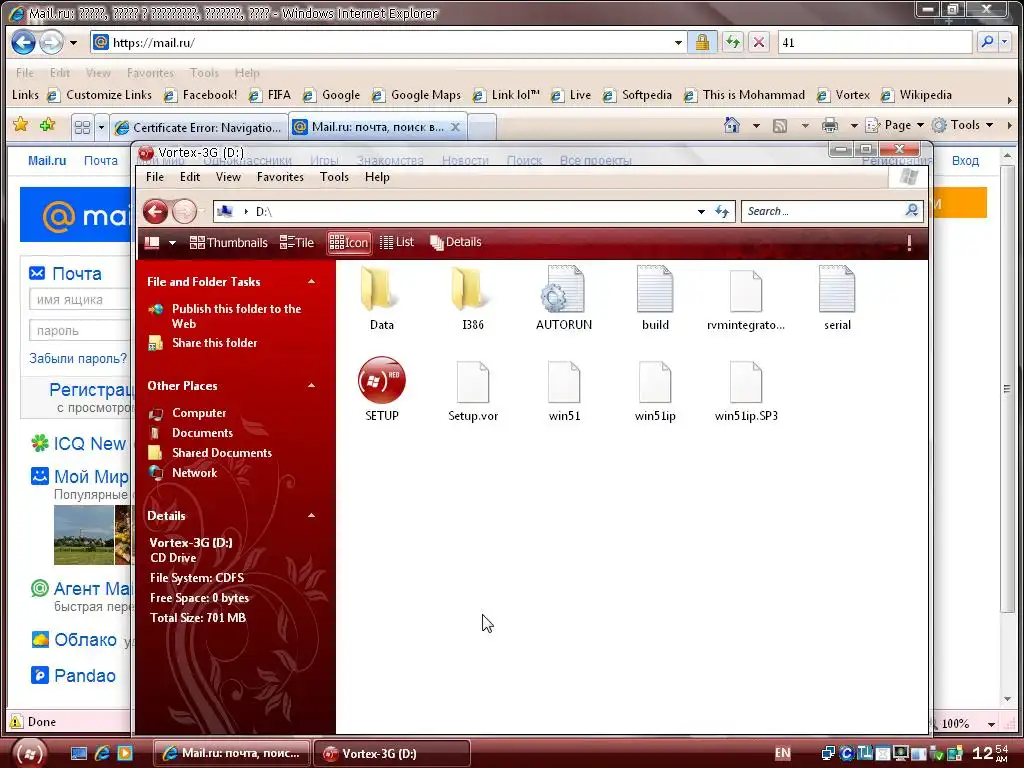This screenshot has width=1024, height=768.
Task: Select the win51ip file
Action: (655, 389)
